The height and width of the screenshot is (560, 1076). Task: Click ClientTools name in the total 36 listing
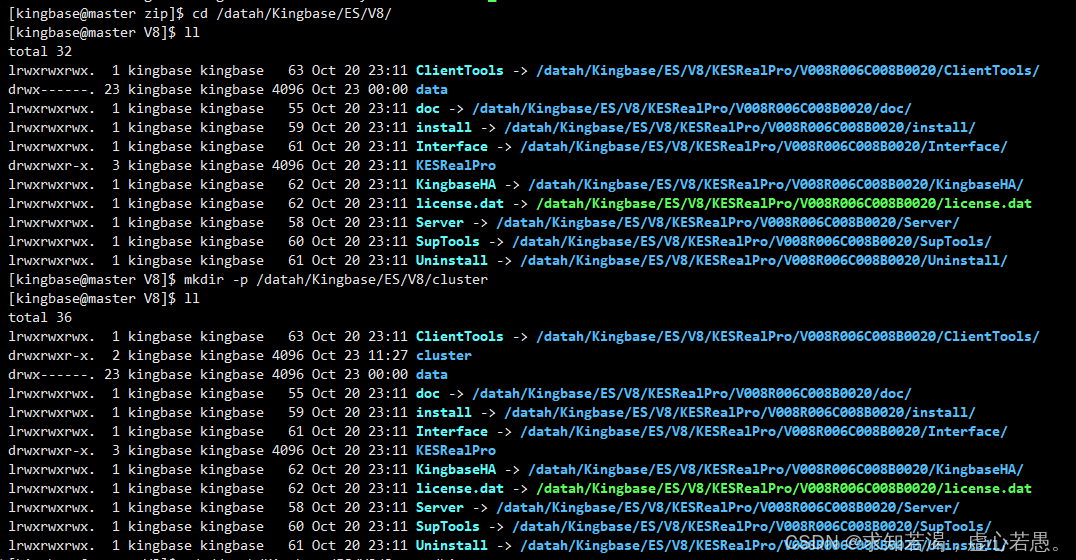pos(459,337)
